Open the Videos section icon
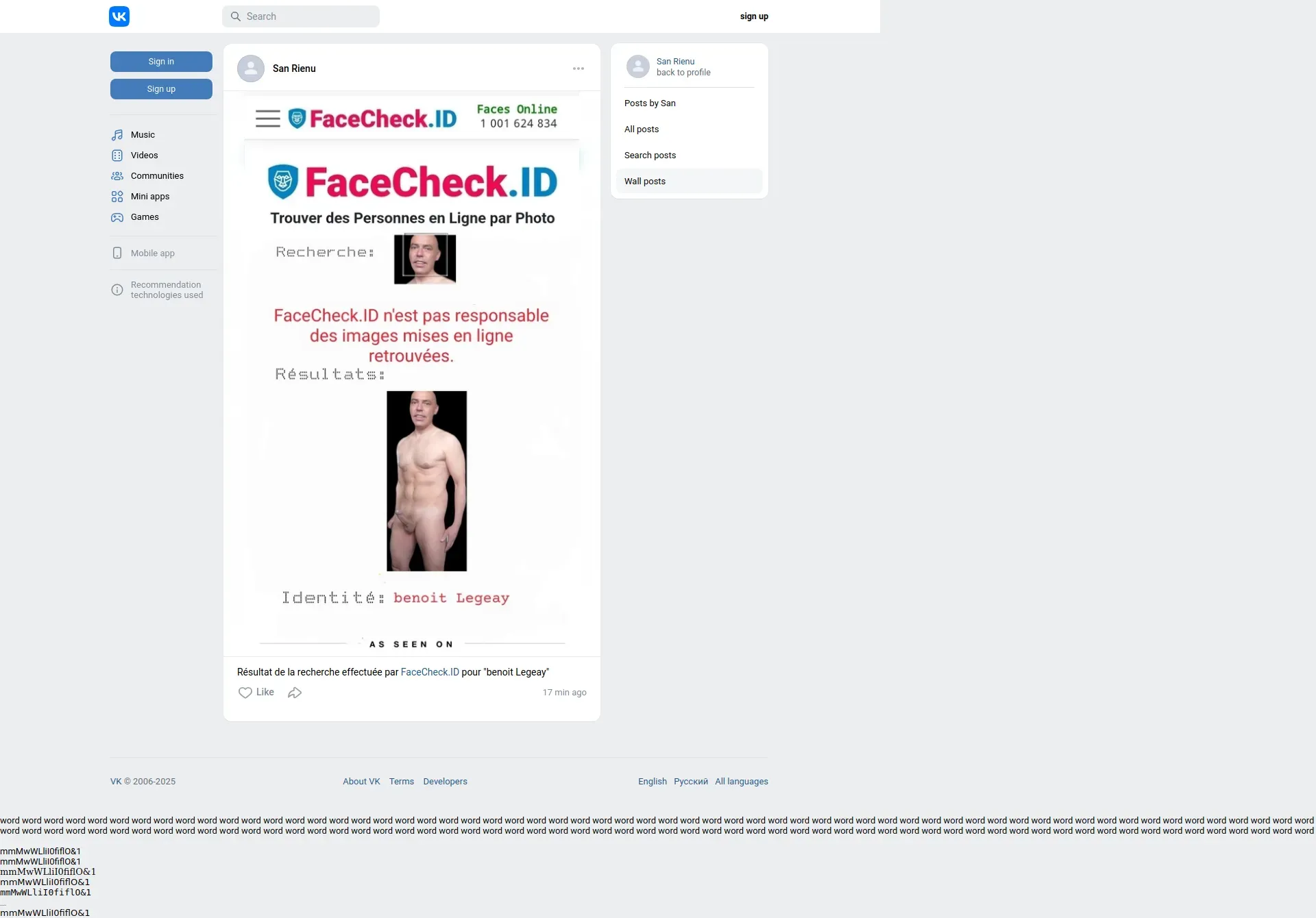The height and width of the screenshot is (918, 1316). pyautogui.click(x=117, y=156)
